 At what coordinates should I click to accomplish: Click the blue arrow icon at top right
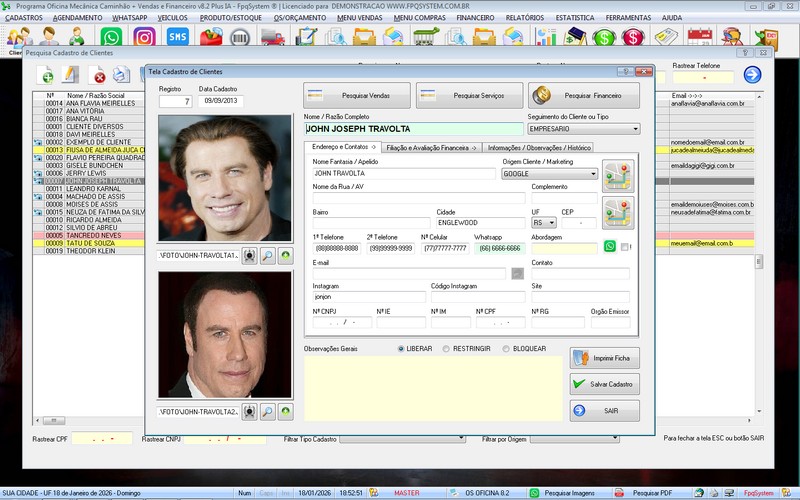pyautogui.click(x=752, y=74)
